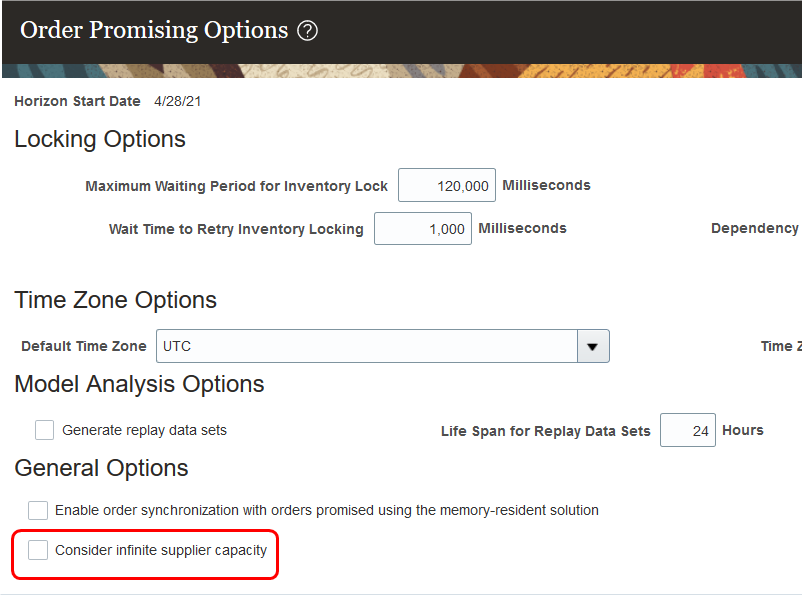The image size is (802, 599).
Task: Click the Model Analysis Options section heading
Action: [x=139, y=384]
